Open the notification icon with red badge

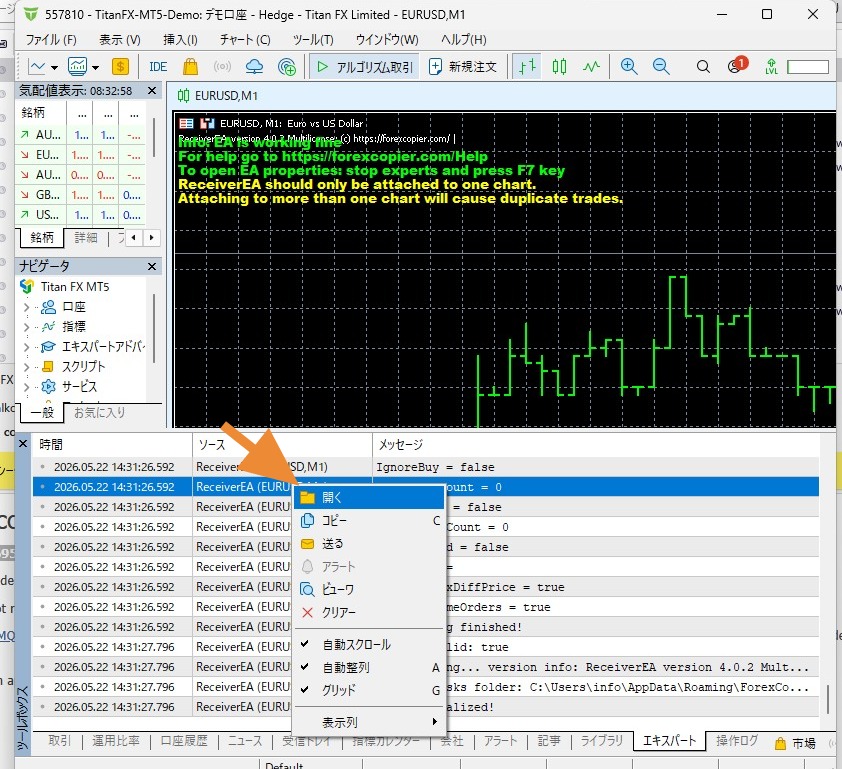click(737, 65)
